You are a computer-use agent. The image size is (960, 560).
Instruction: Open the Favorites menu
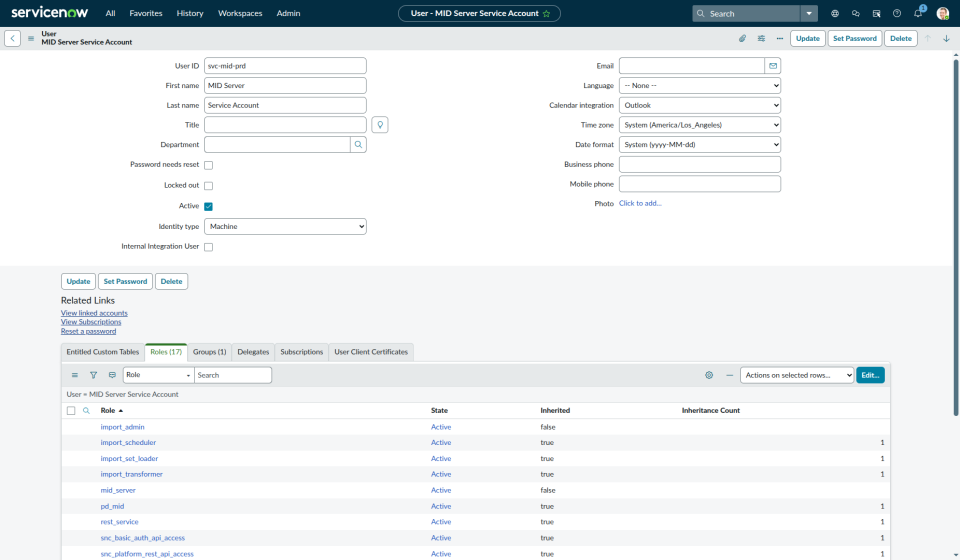point(146,13)
